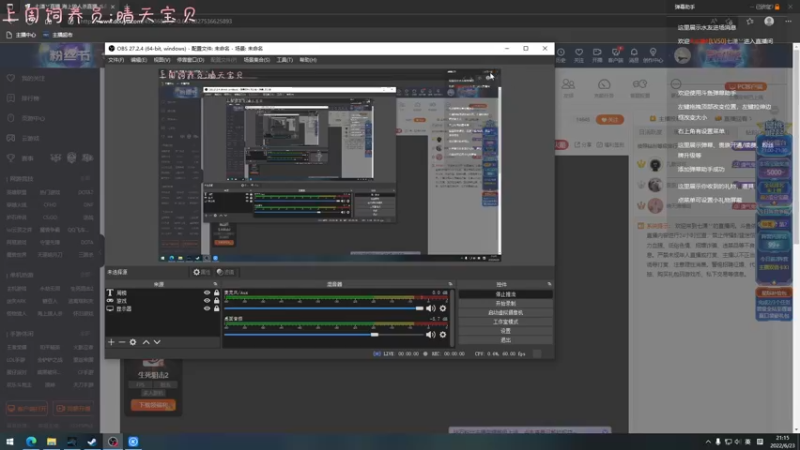
Task: Open 麦克风/Aux audio settings gear
Action: pos(443,308)
